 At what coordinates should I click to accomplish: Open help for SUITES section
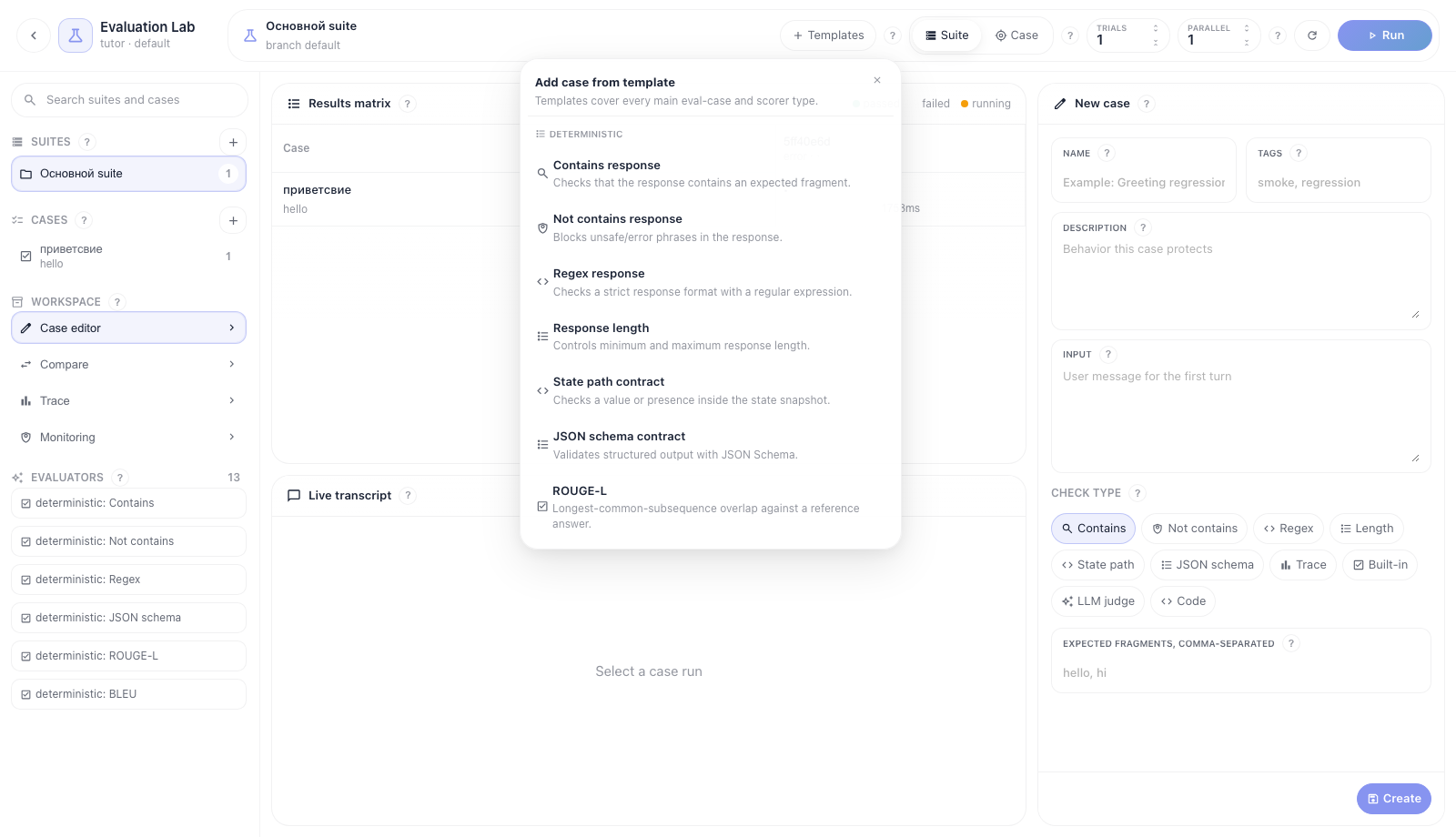(87, 142)
